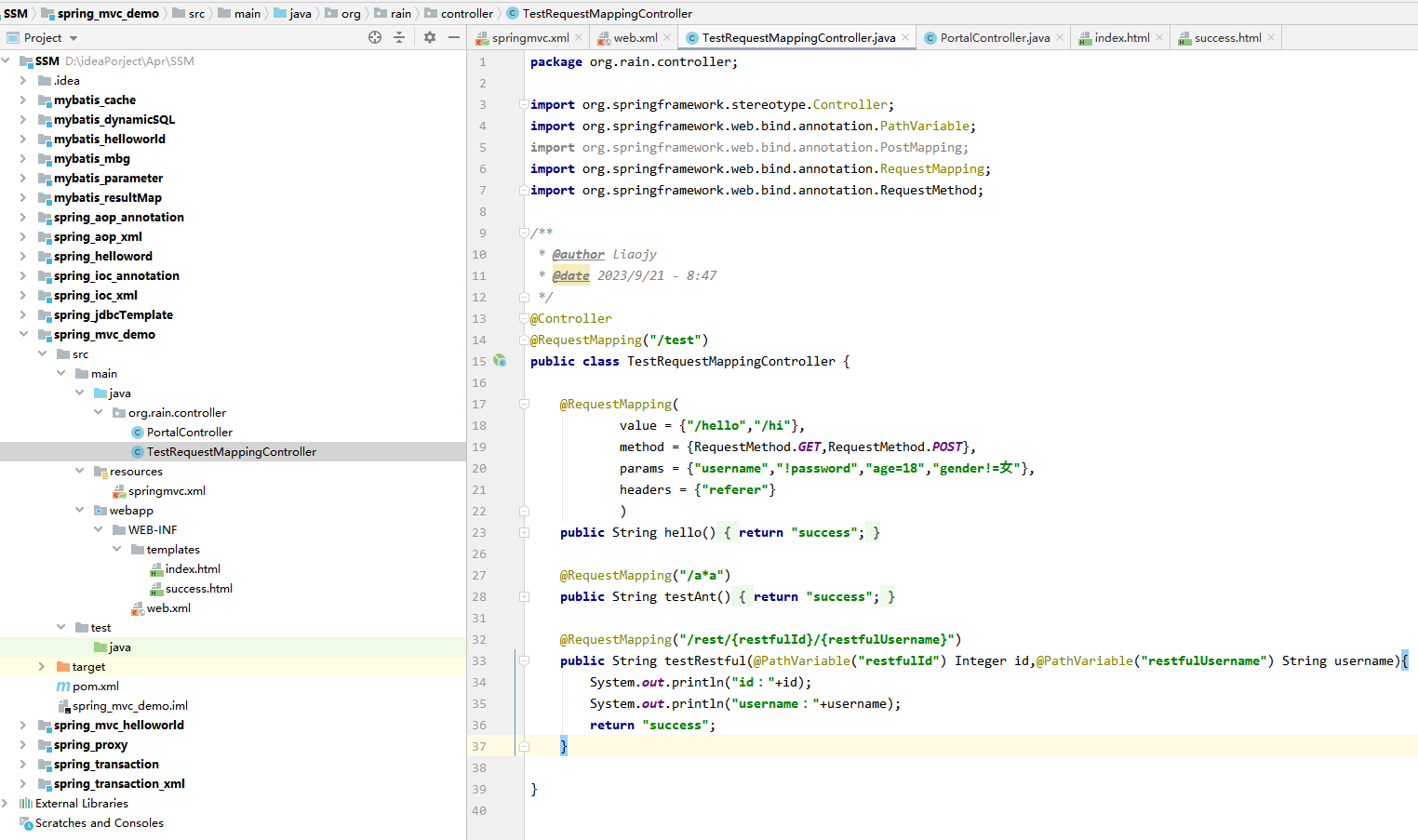Select TestRequestMappingController in the project tree
Viewport: 1418px width, 840px height.
[232, 452]
